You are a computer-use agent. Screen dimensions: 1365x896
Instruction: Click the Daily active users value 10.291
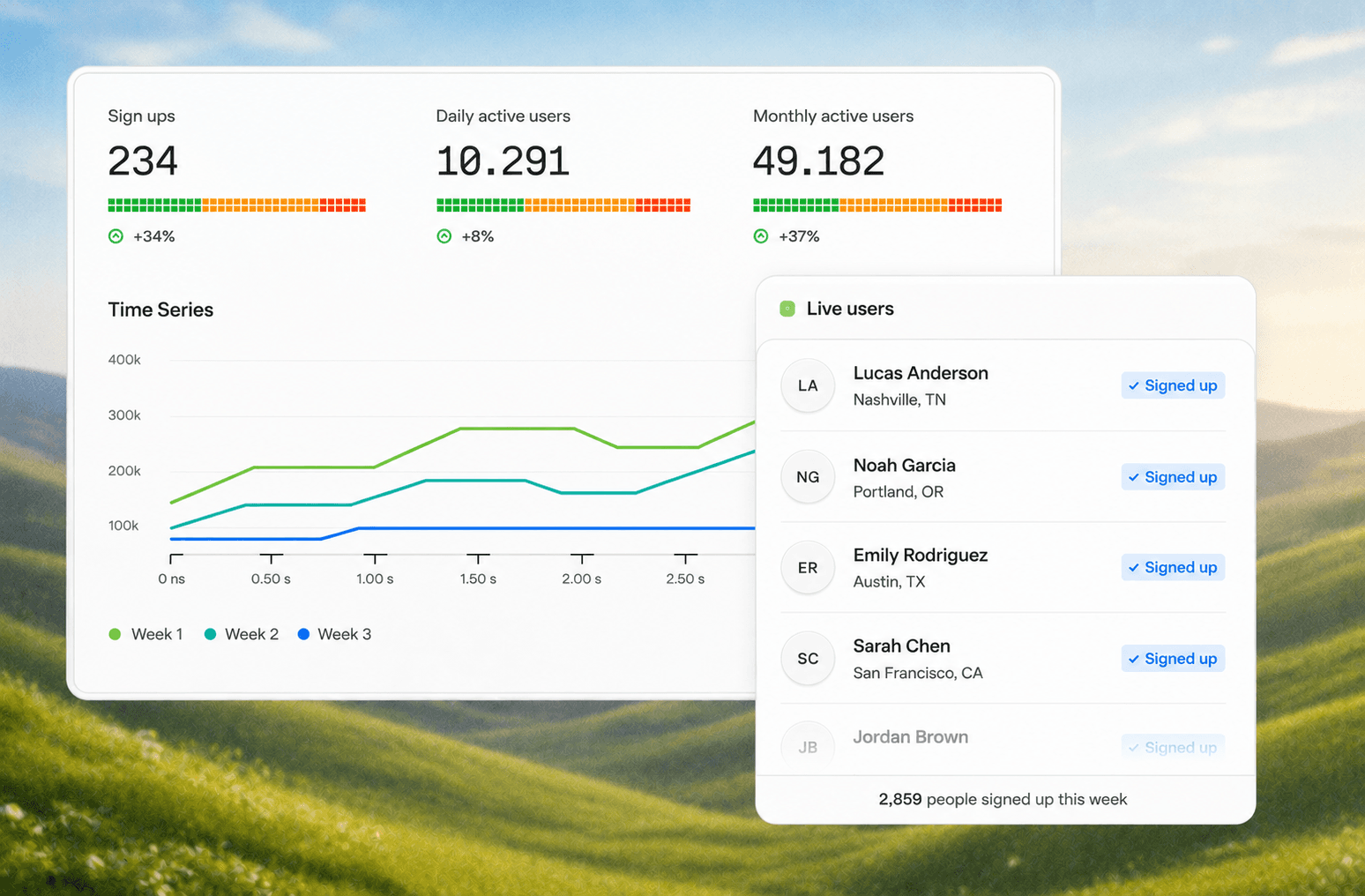point(503,161)
